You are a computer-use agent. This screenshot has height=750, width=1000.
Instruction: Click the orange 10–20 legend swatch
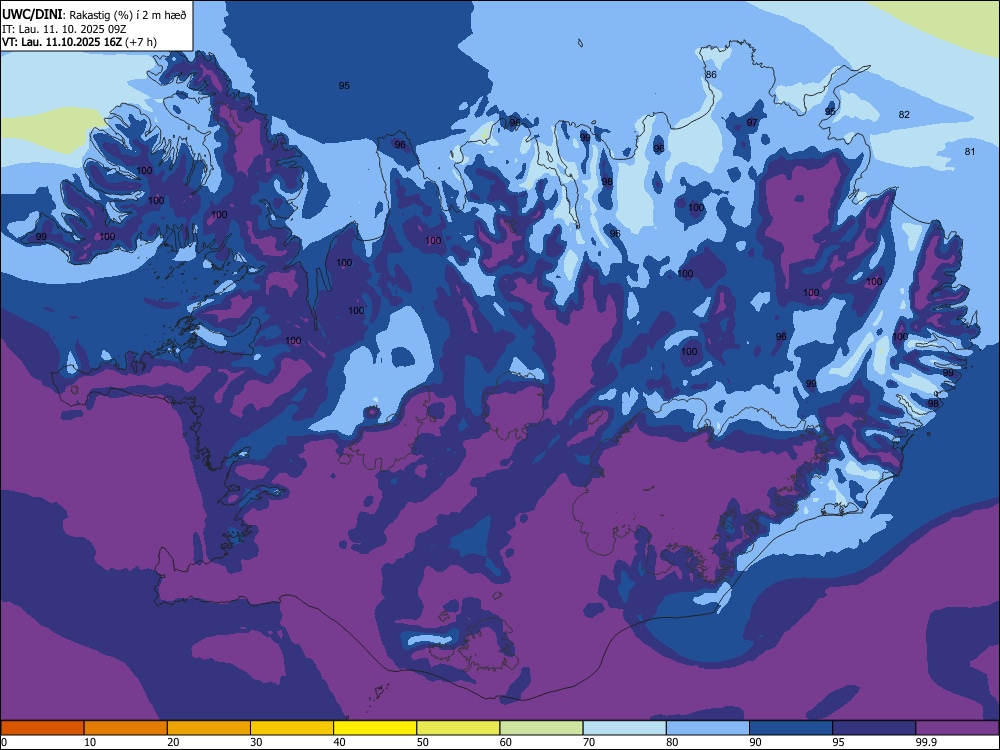point(126,728)
